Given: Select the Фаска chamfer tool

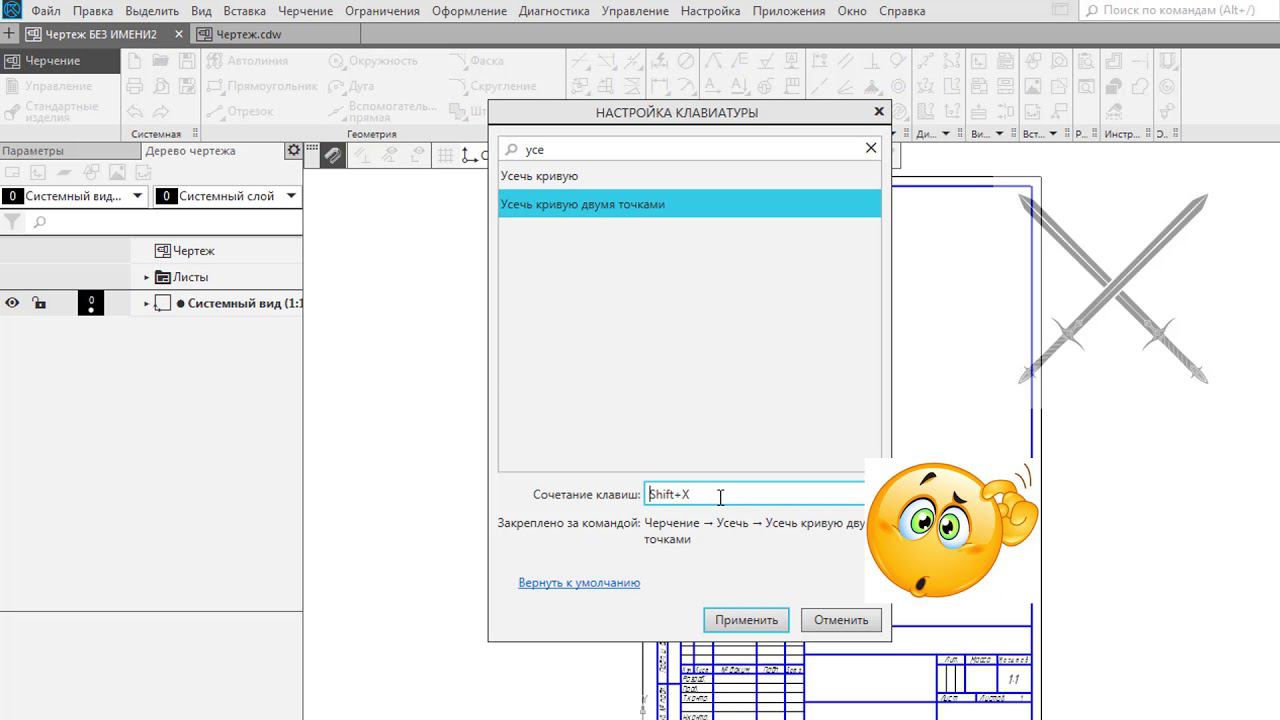Looking at the screenshot, I should (477, 61).
